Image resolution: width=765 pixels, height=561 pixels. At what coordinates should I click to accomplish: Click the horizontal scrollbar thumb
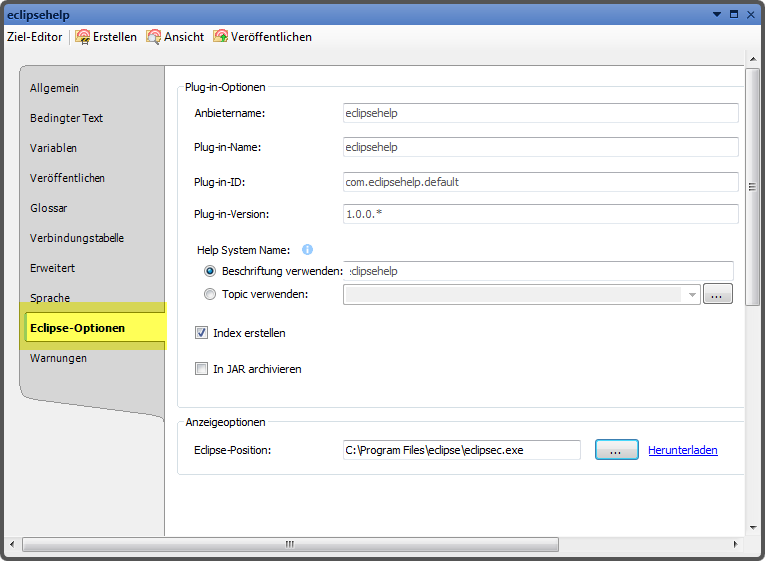click(290, 545)
